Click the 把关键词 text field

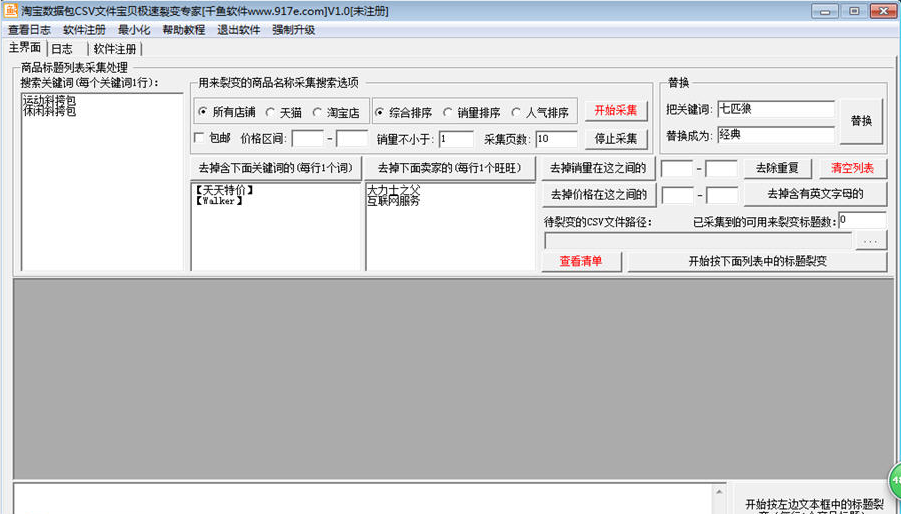775,109
